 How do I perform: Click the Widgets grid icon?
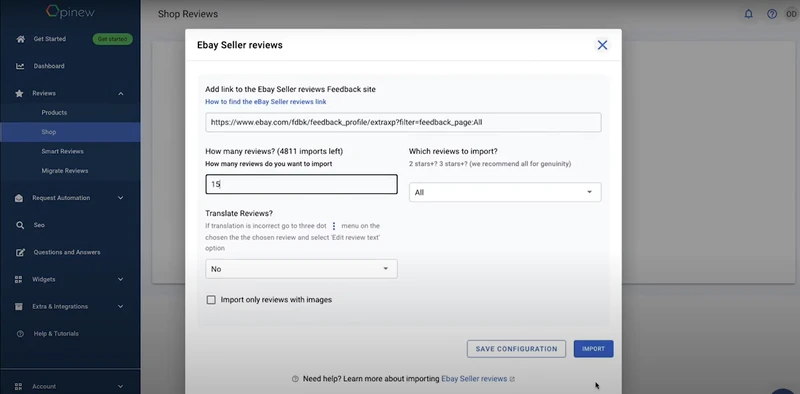19,280
